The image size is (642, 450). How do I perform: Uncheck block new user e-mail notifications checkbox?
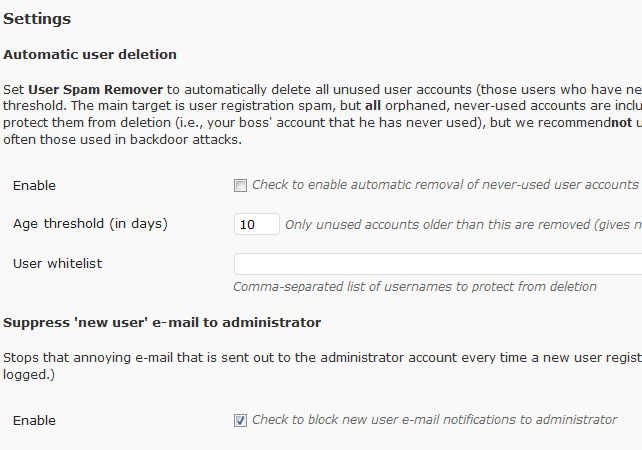tap(240, 421)
